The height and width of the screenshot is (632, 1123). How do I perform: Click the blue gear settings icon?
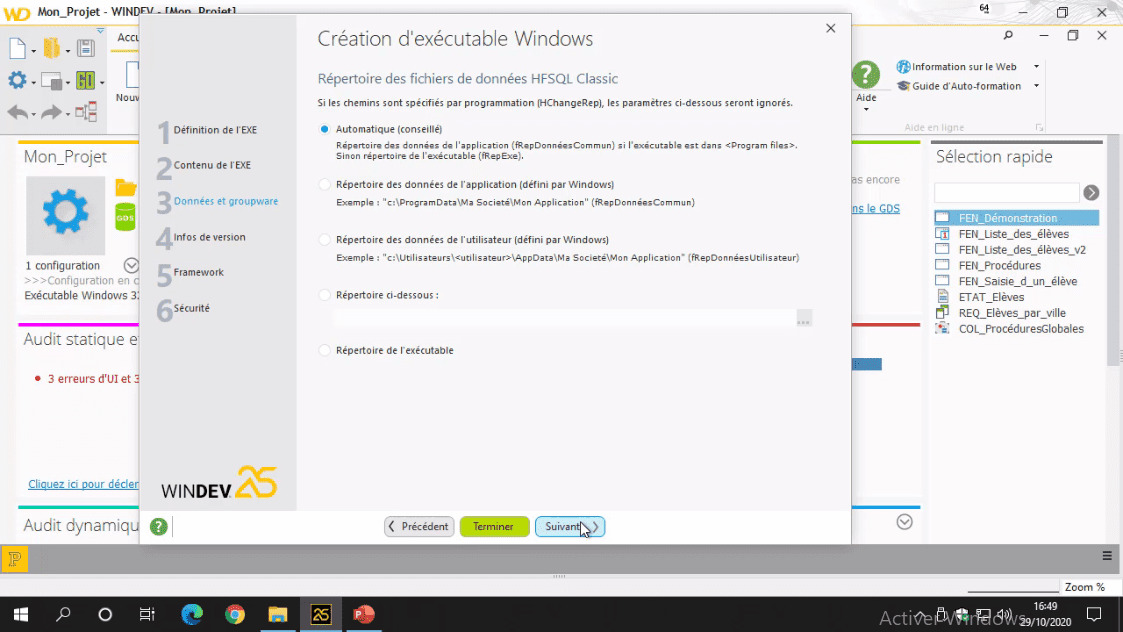point(17,81)
